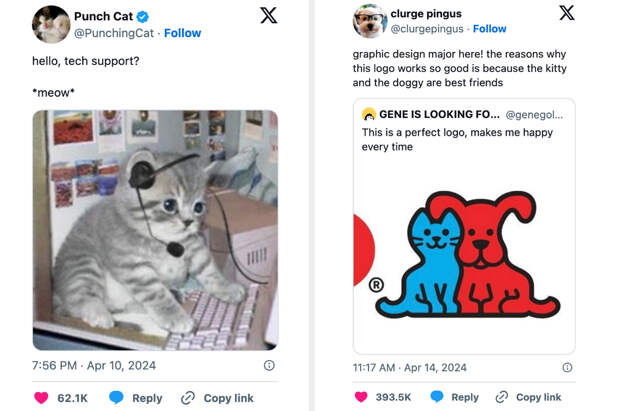Open the 11:17 AM Apr 14 timestamp link
This screenshot has width=620, height=411.
pos(409,367)
